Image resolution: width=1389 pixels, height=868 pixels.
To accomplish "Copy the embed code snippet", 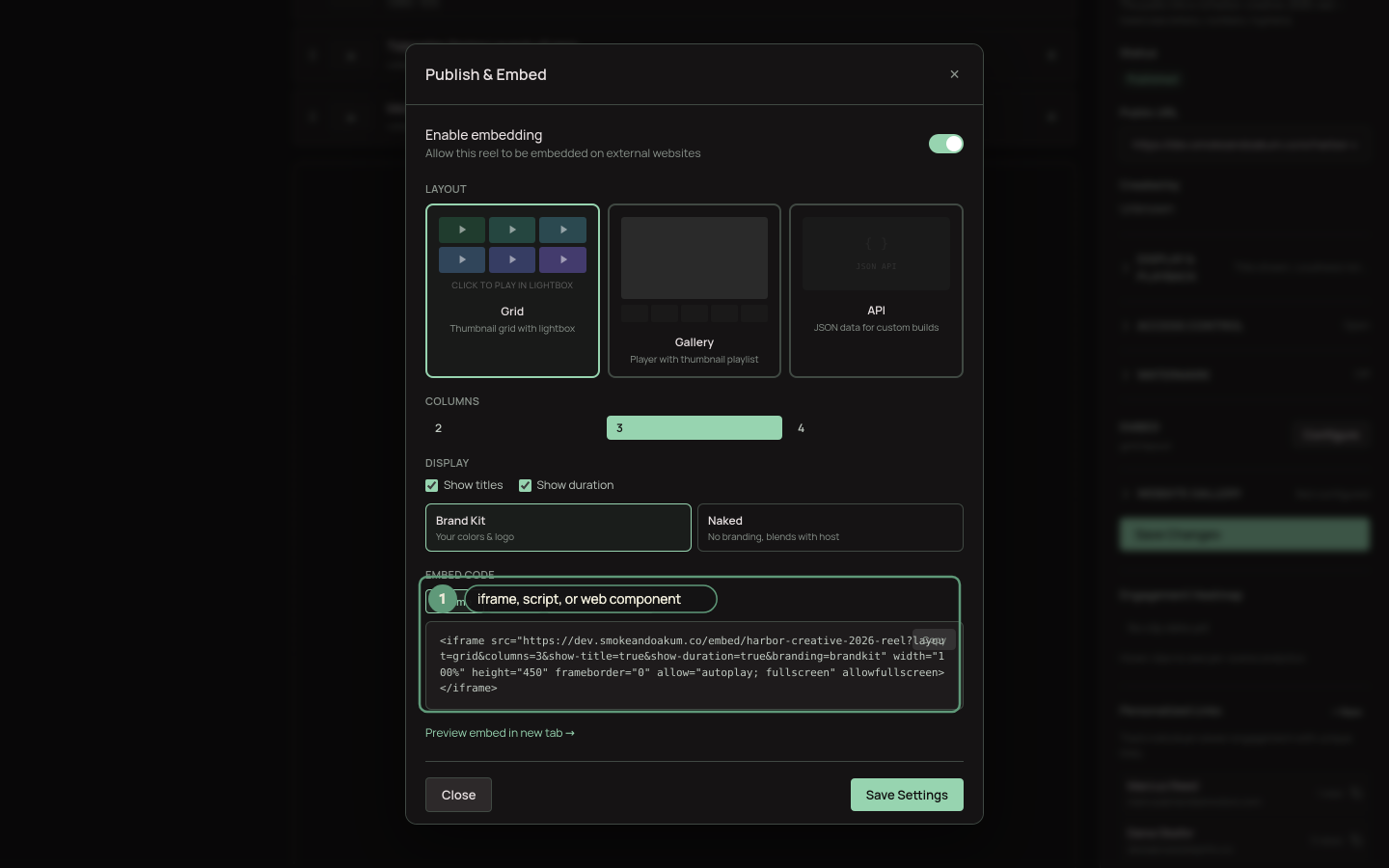I will 934,640.
